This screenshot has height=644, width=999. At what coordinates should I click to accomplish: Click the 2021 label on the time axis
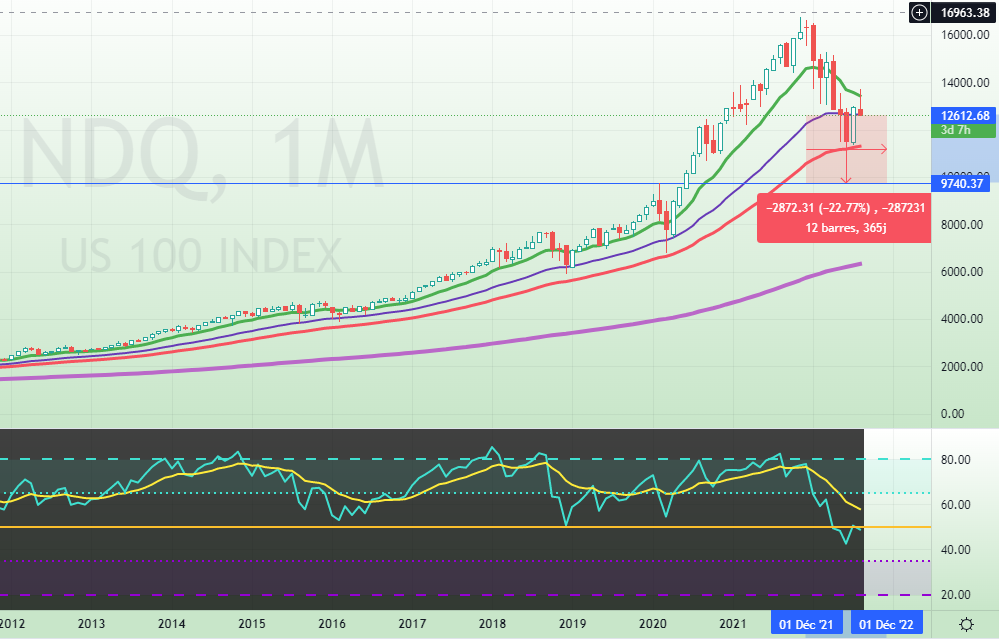[733, 624]
